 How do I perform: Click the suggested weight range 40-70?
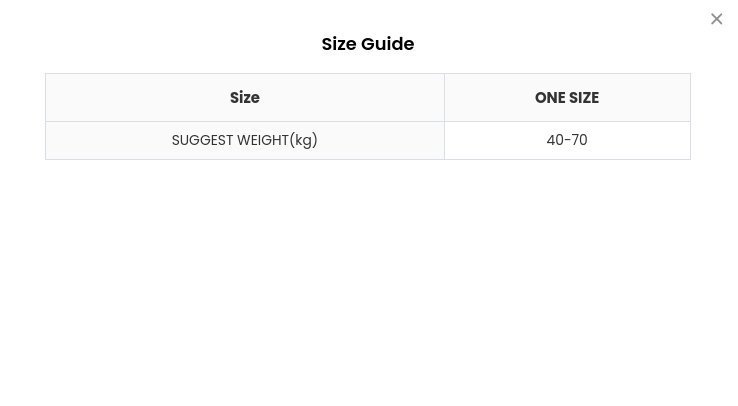coord(567,140)
